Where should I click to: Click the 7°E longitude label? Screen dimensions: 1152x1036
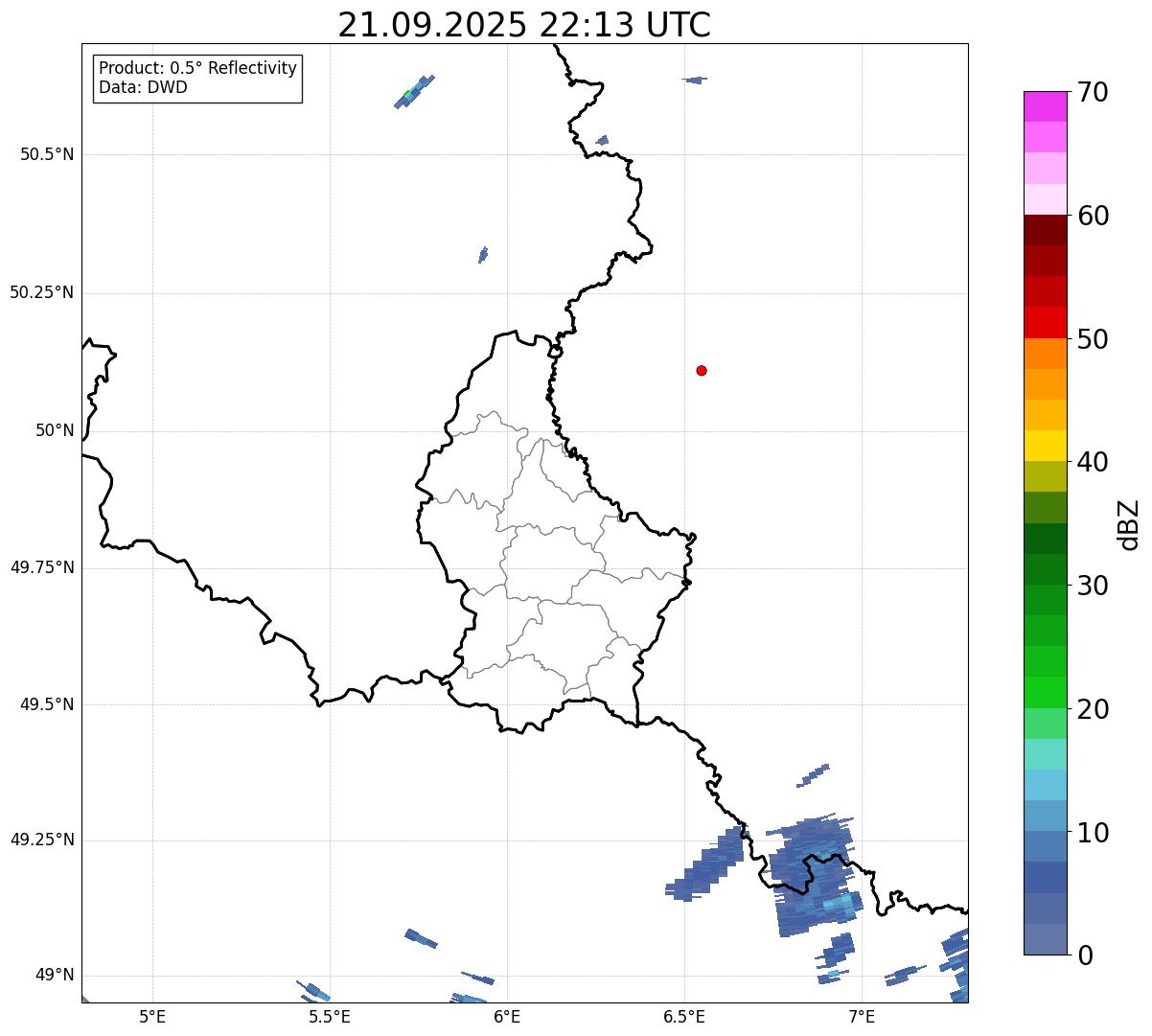(x=862, y=1016)
